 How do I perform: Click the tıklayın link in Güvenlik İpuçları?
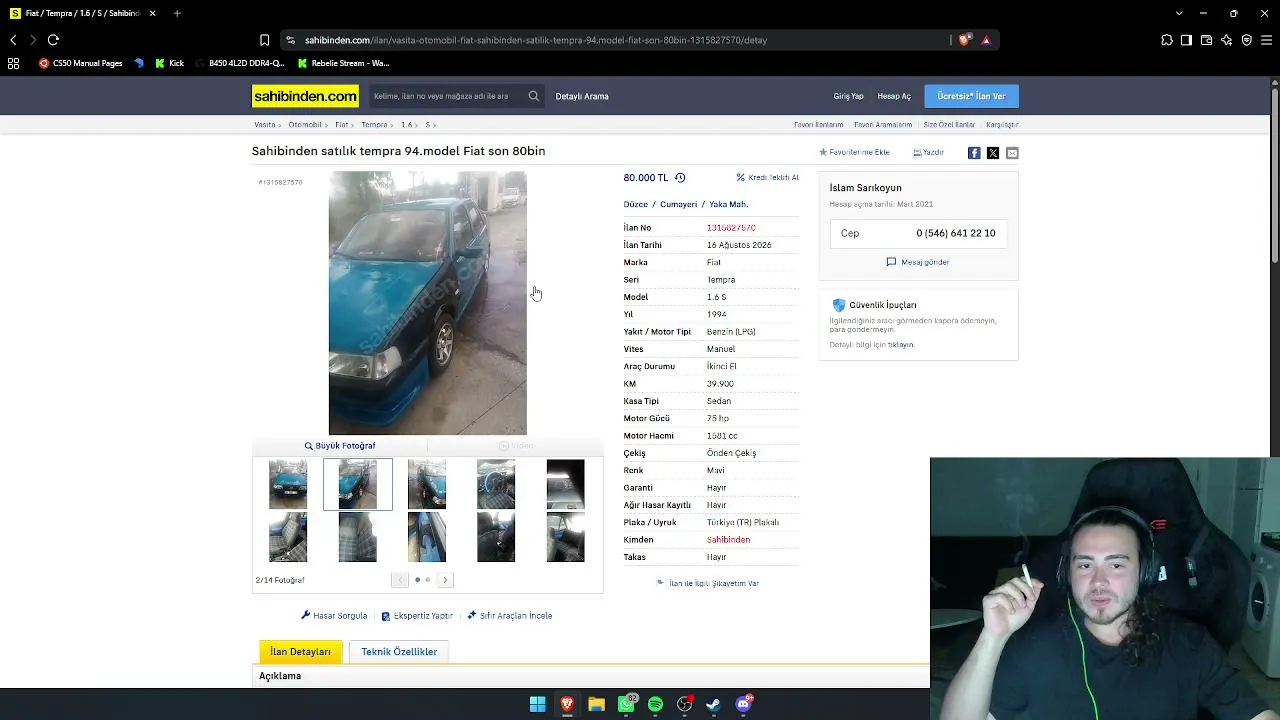coord(900,345)
